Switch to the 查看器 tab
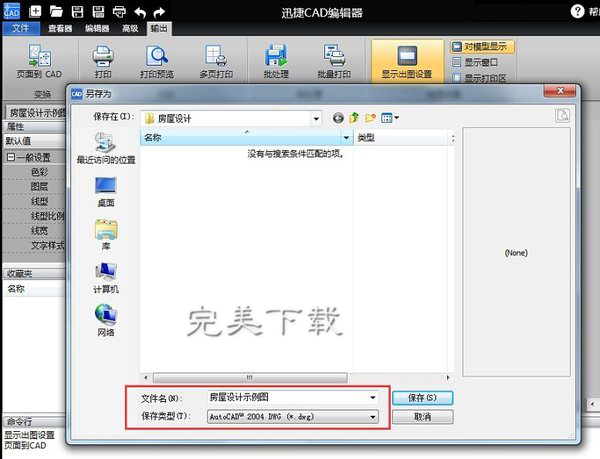Viewport: 600px width, 459px height. coord(60,28)
